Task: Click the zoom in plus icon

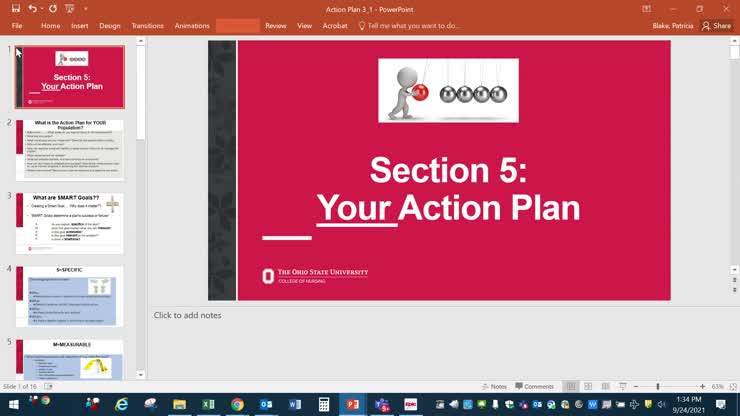Action: click(x=702, y=386)
